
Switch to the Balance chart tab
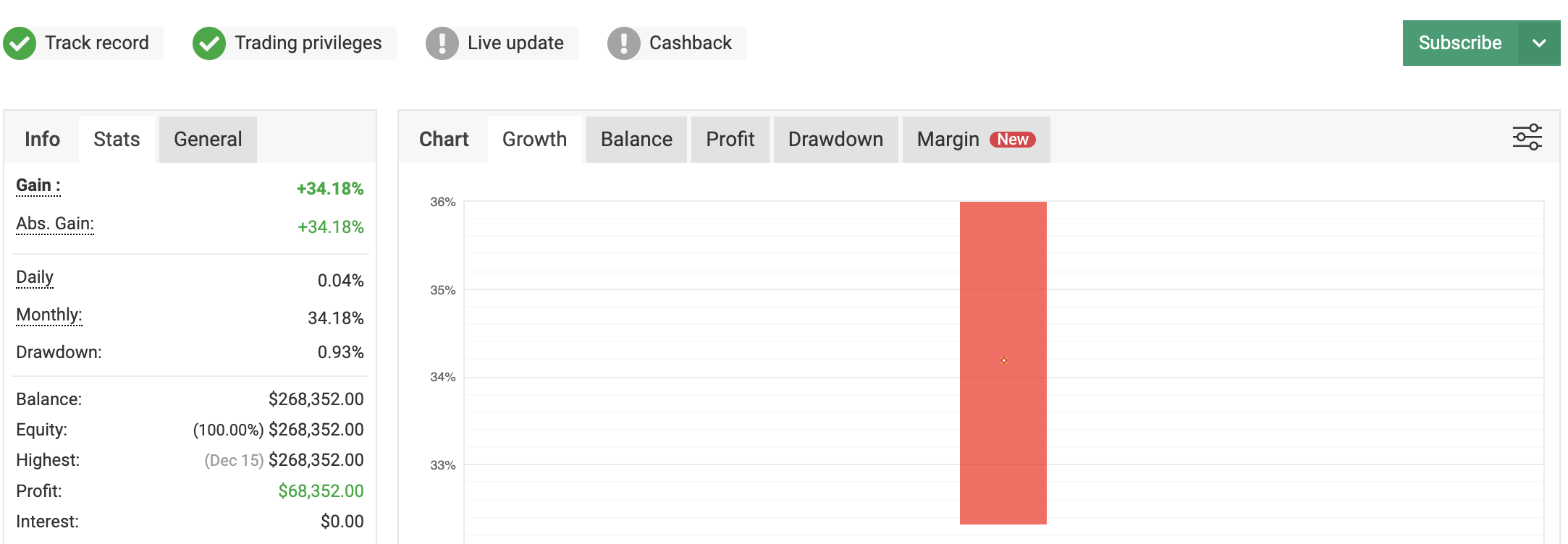(x=636, y=140)
